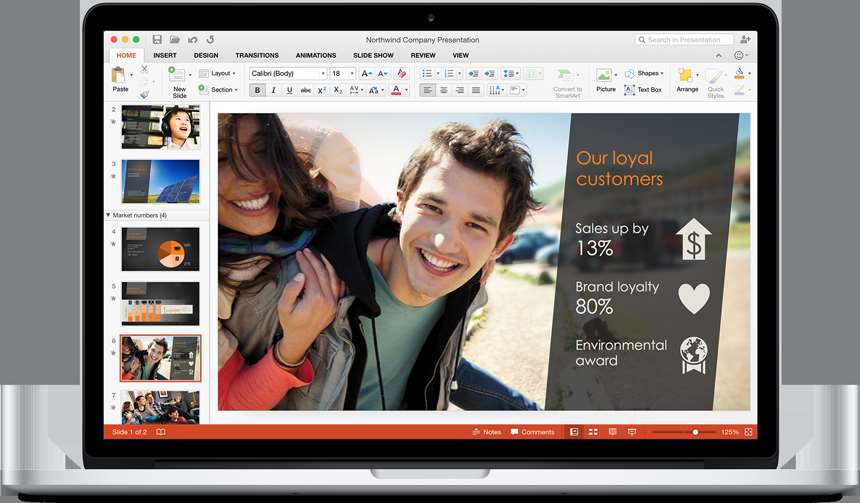
Task: Open the Shapes dropdown
Action: pyautogui.click(x=644, y=74)
